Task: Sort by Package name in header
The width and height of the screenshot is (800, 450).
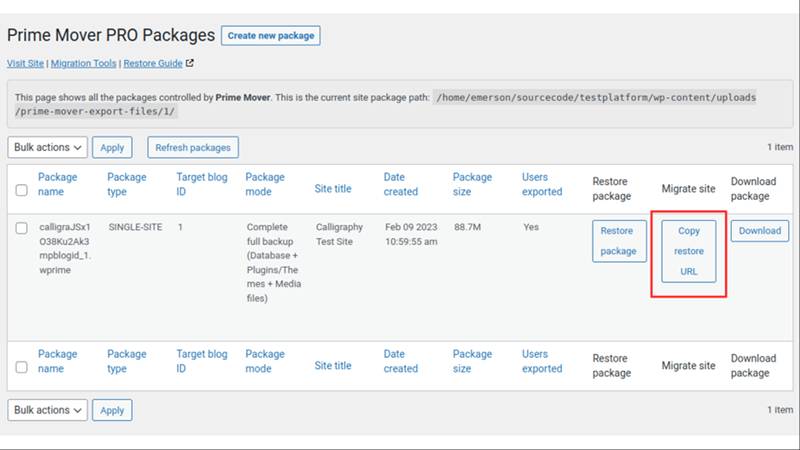Action: (x=57, y=184)
